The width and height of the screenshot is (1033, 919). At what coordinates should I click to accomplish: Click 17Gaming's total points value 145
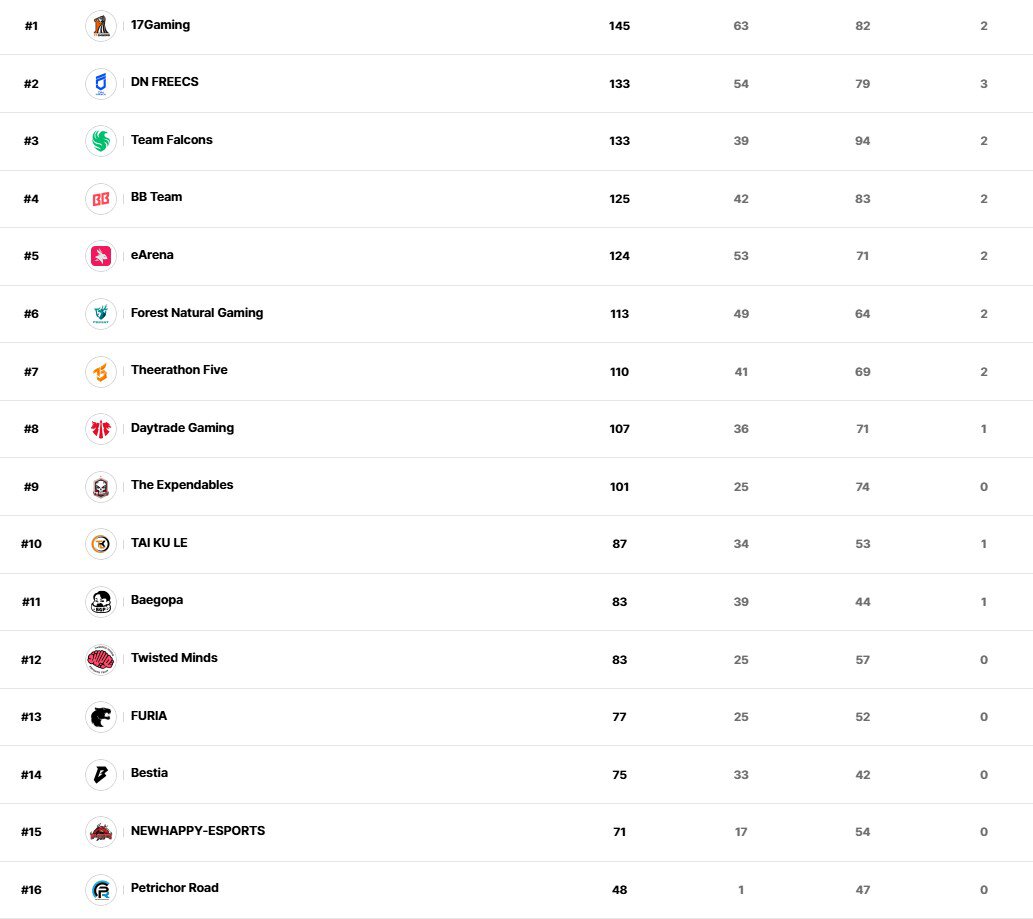click(x=619, y=26)
